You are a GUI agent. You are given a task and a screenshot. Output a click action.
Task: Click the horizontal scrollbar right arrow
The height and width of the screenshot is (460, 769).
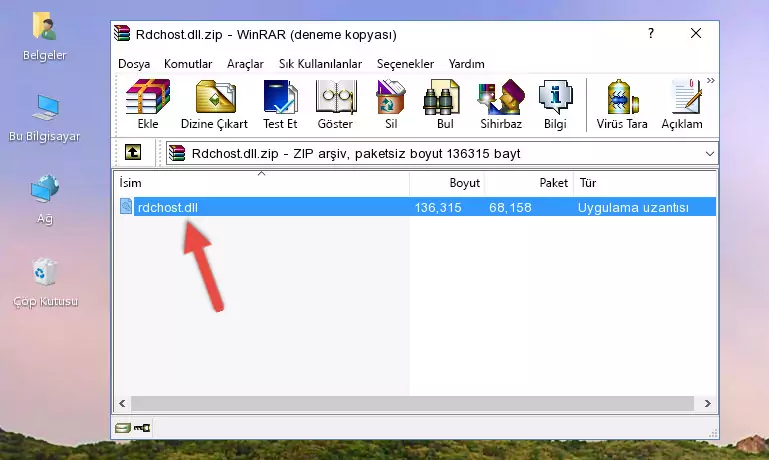point(708,404)
